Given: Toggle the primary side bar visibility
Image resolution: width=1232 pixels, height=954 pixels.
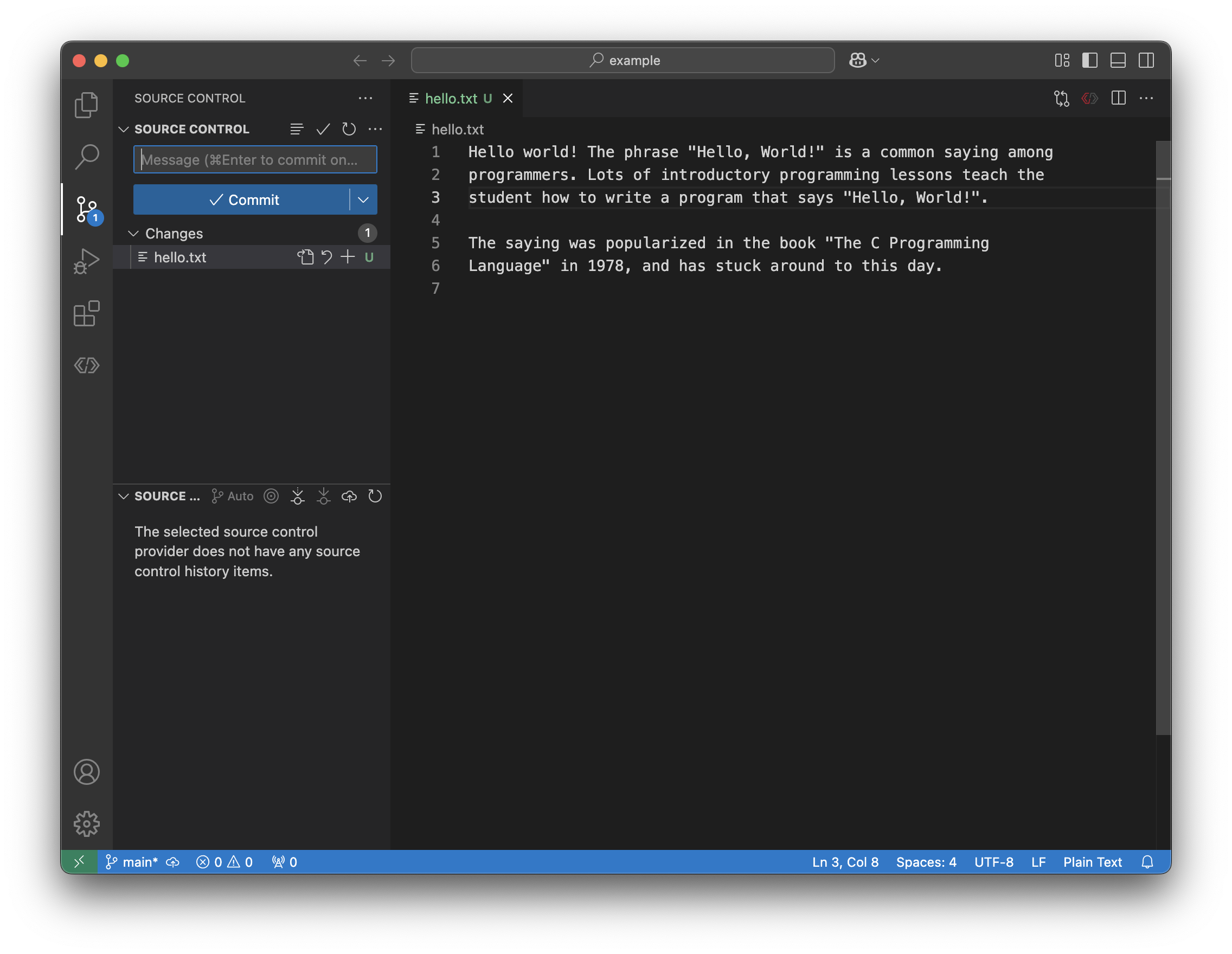Looking at the screenshot, I should pos(1089,60).
